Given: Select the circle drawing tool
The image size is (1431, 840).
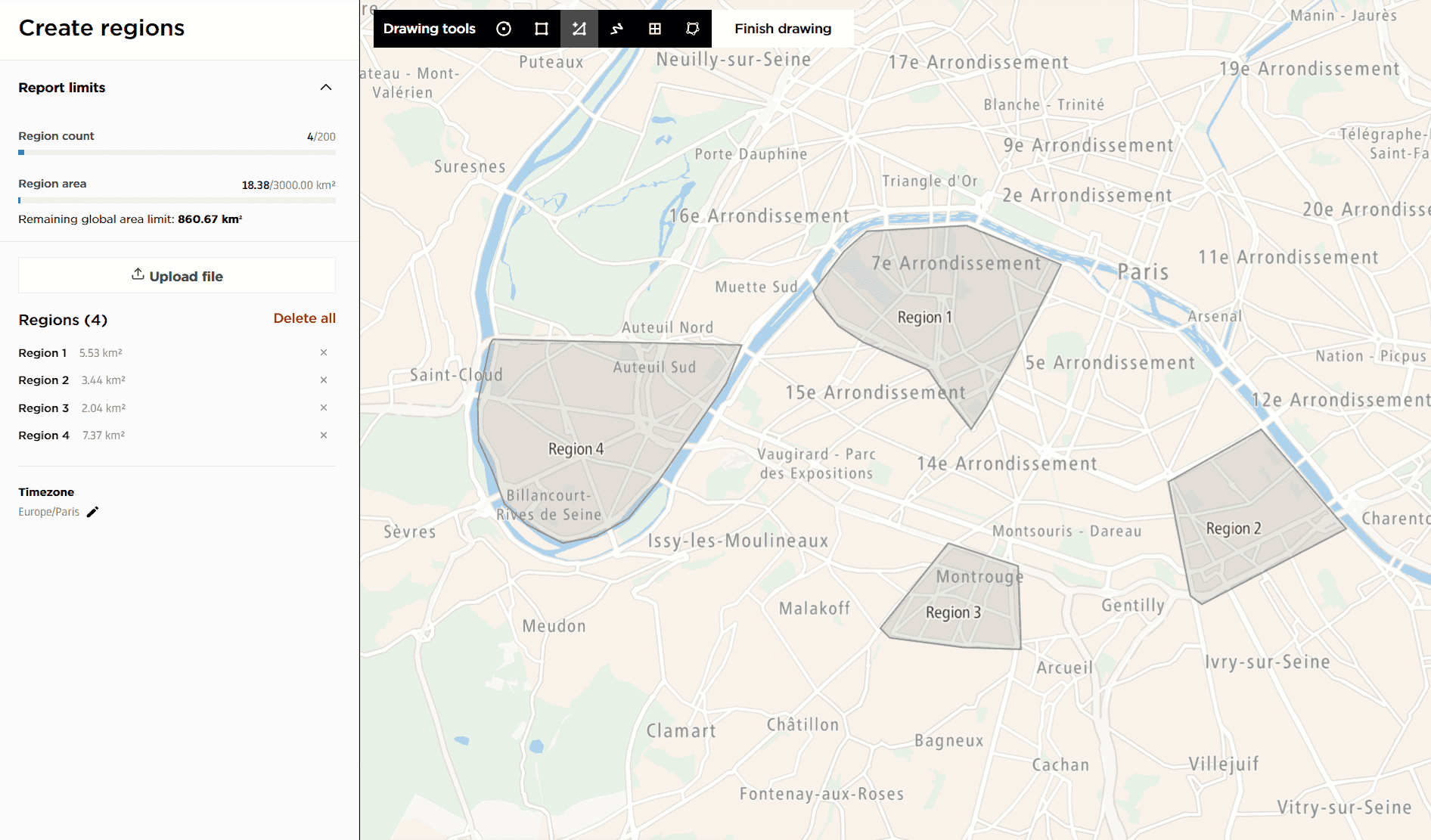Looking at the screenshot, I should (504, 29).
